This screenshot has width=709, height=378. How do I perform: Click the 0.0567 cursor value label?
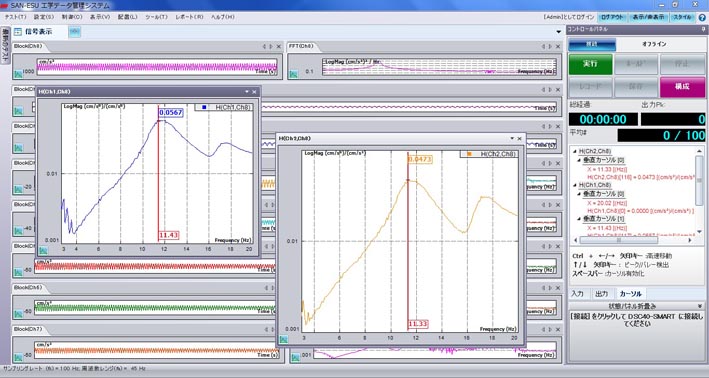(x=170, y=112)
